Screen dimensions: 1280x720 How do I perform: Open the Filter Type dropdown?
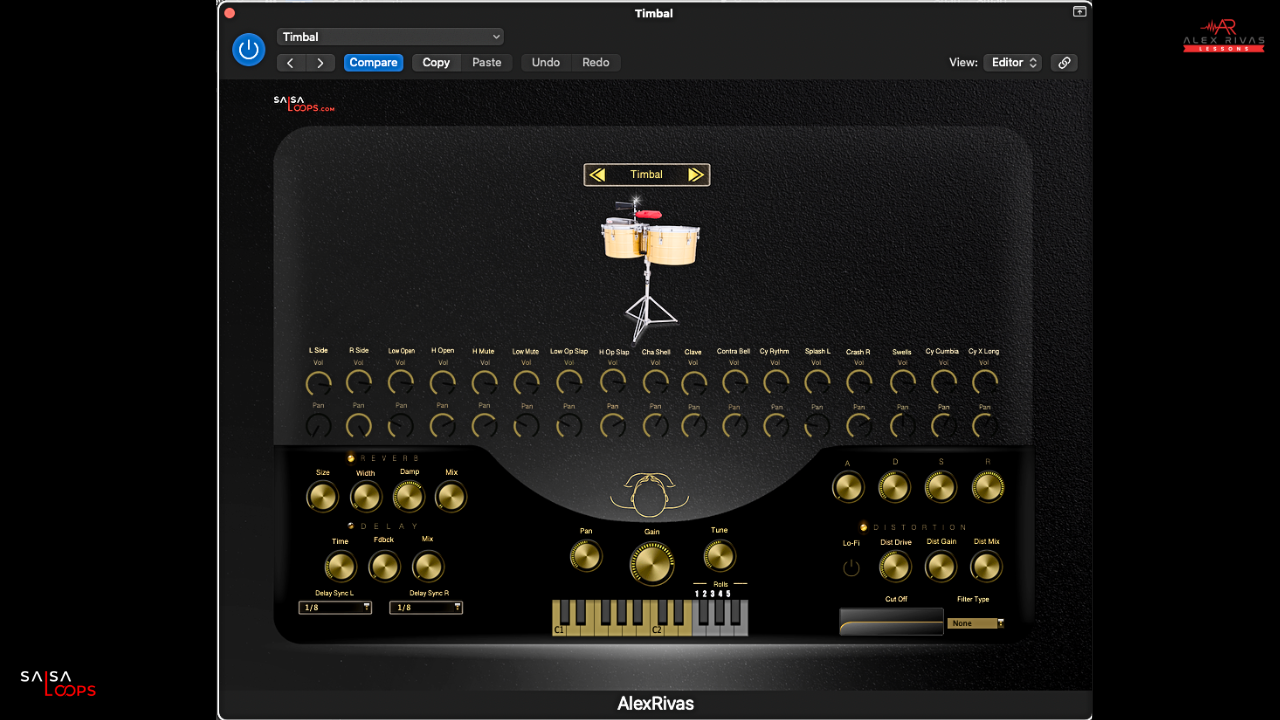(975, 623)
